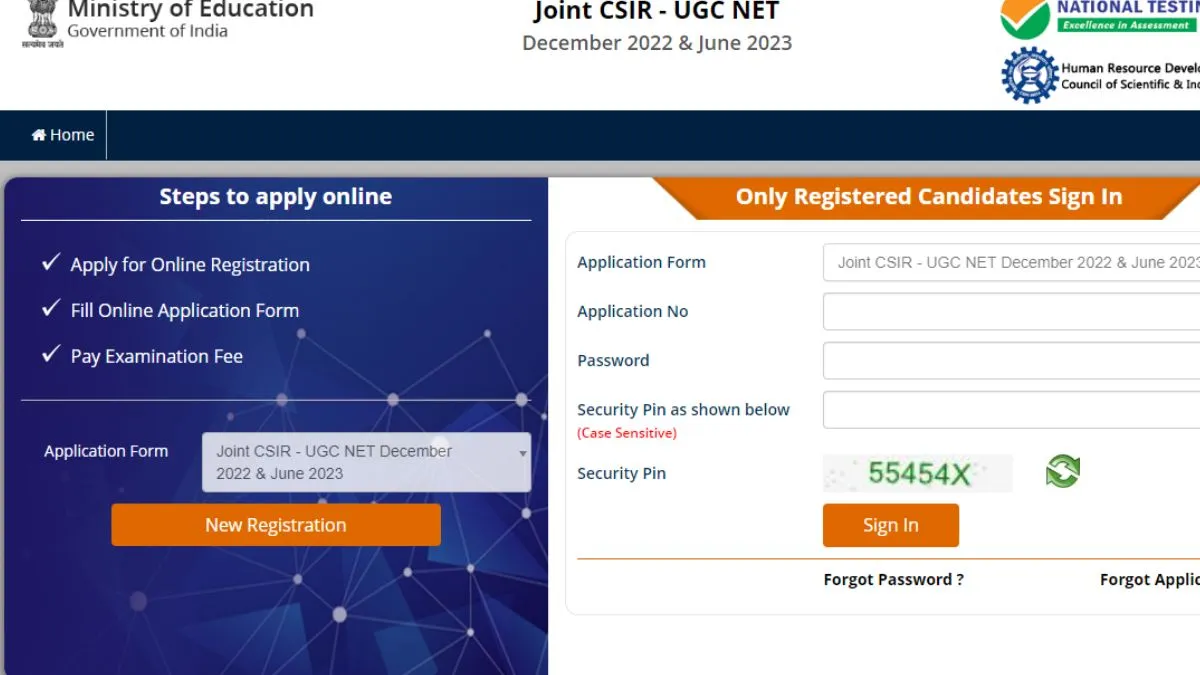The image size is (1200, 675).
Task: Click the home icon in navigation bar
Action: [39, 135]
